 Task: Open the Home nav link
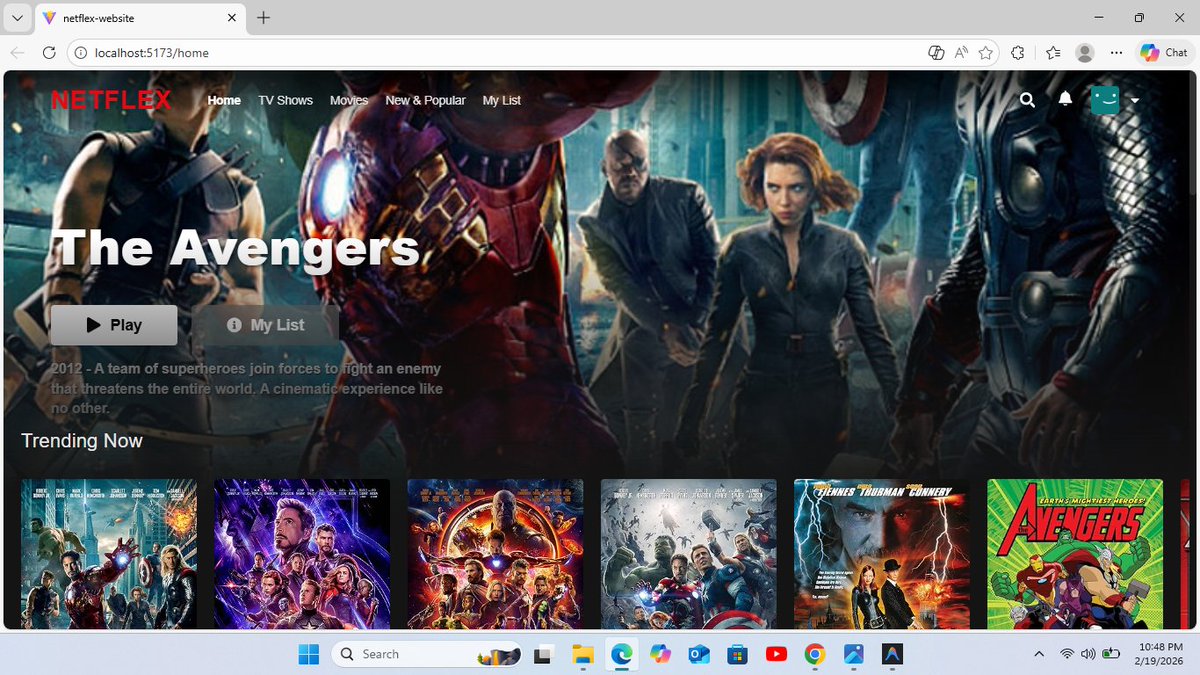(x=224, y=100)
